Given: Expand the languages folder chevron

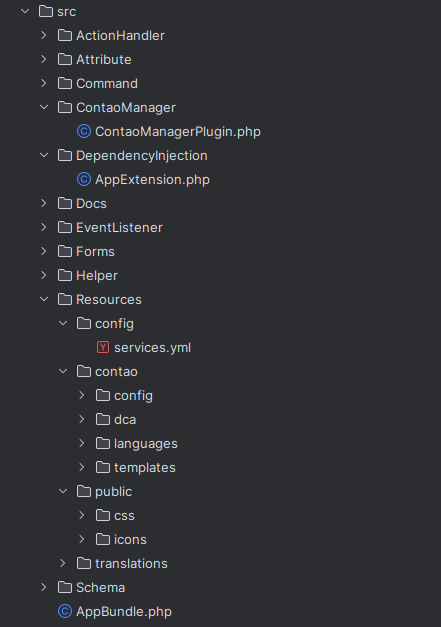Looking at the screenshot, I should pos(82,443).
